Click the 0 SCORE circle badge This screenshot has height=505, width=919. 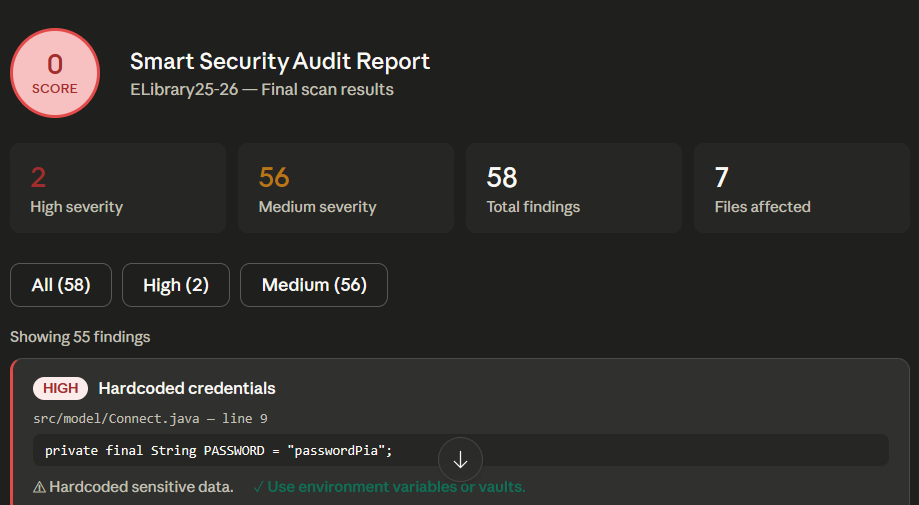tap(55, 73)
